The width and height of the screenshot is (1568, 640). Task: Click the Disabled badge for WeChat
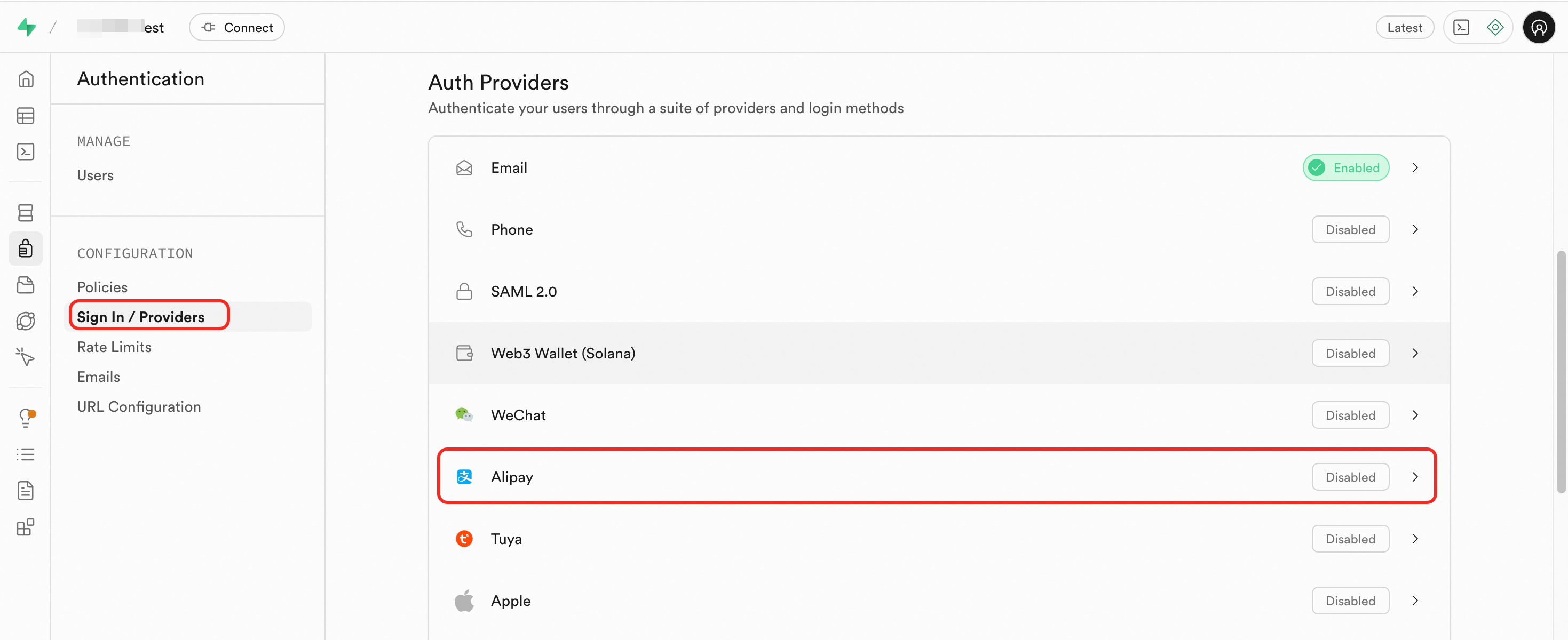coord(1350,415)
